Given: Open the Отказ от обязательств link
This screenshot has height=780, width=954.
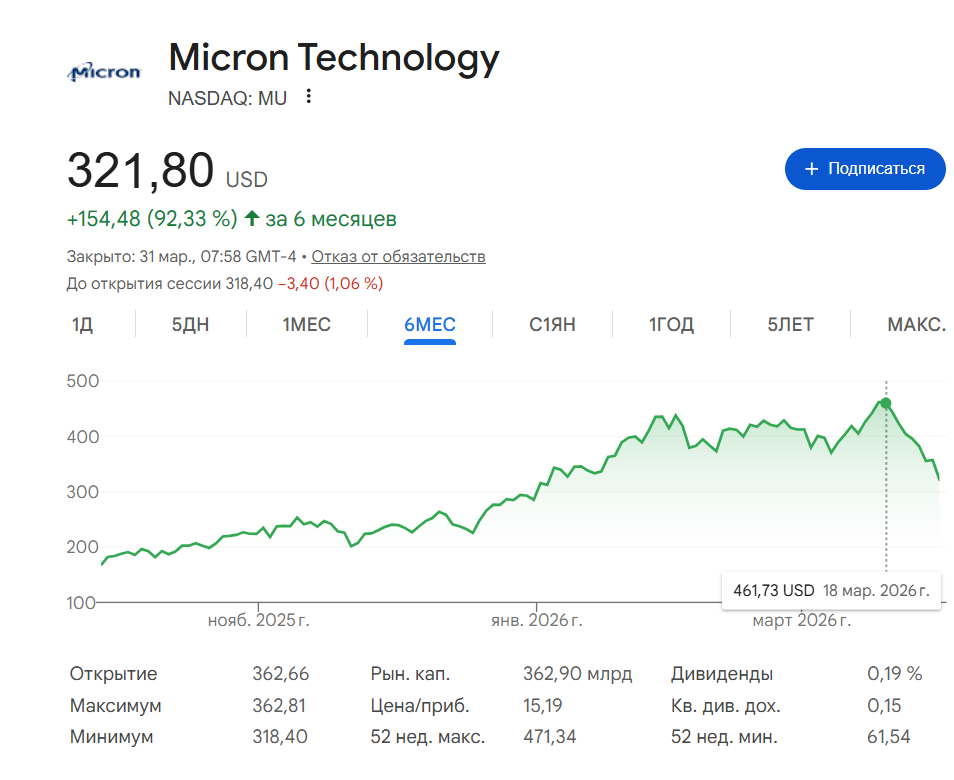Looking at the screenshot, I should [x=398, y=257].
